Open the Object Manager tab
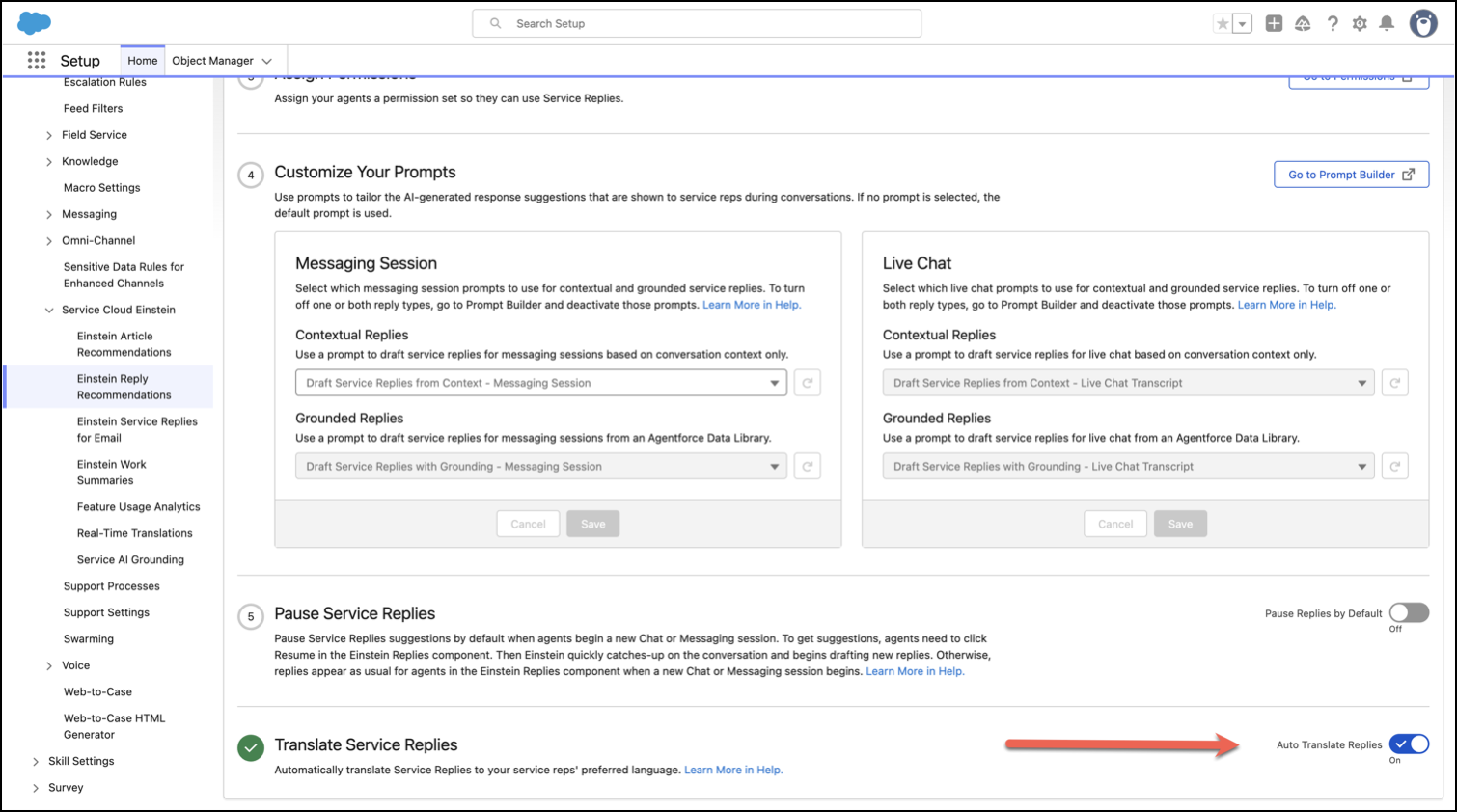Viewport: 1457px width, 812px height. (212, 61)
